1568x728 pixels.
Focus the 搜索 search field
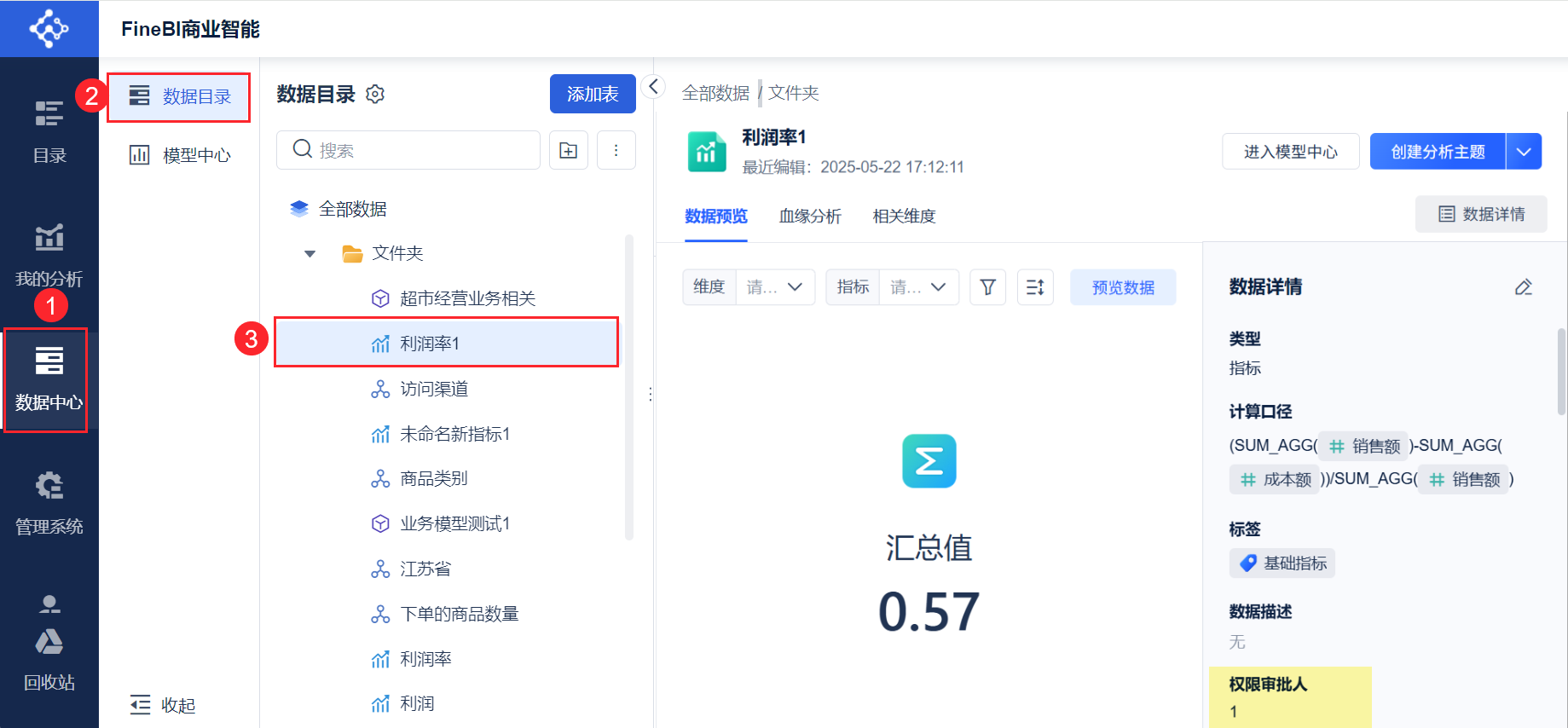click(x=408, y=150)
